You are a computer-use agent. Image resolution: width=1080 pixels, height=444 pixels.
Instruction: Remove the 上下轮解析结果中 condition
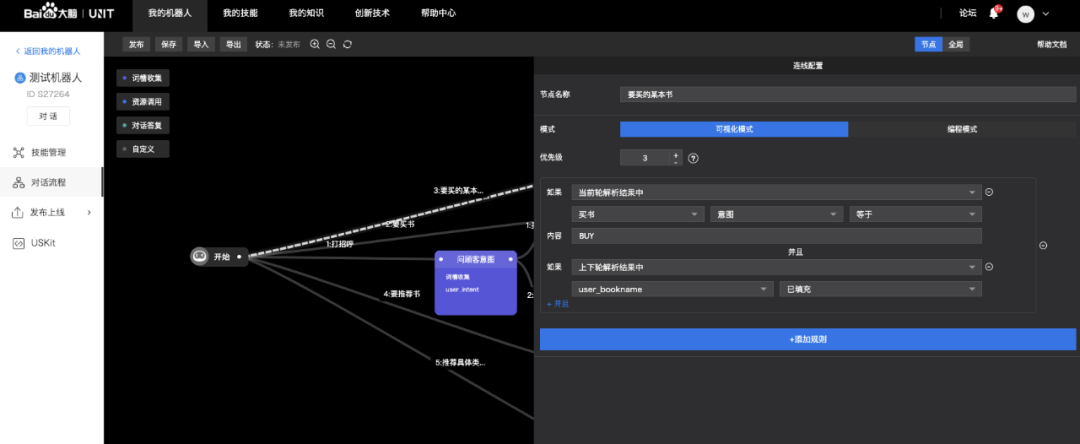989,267
